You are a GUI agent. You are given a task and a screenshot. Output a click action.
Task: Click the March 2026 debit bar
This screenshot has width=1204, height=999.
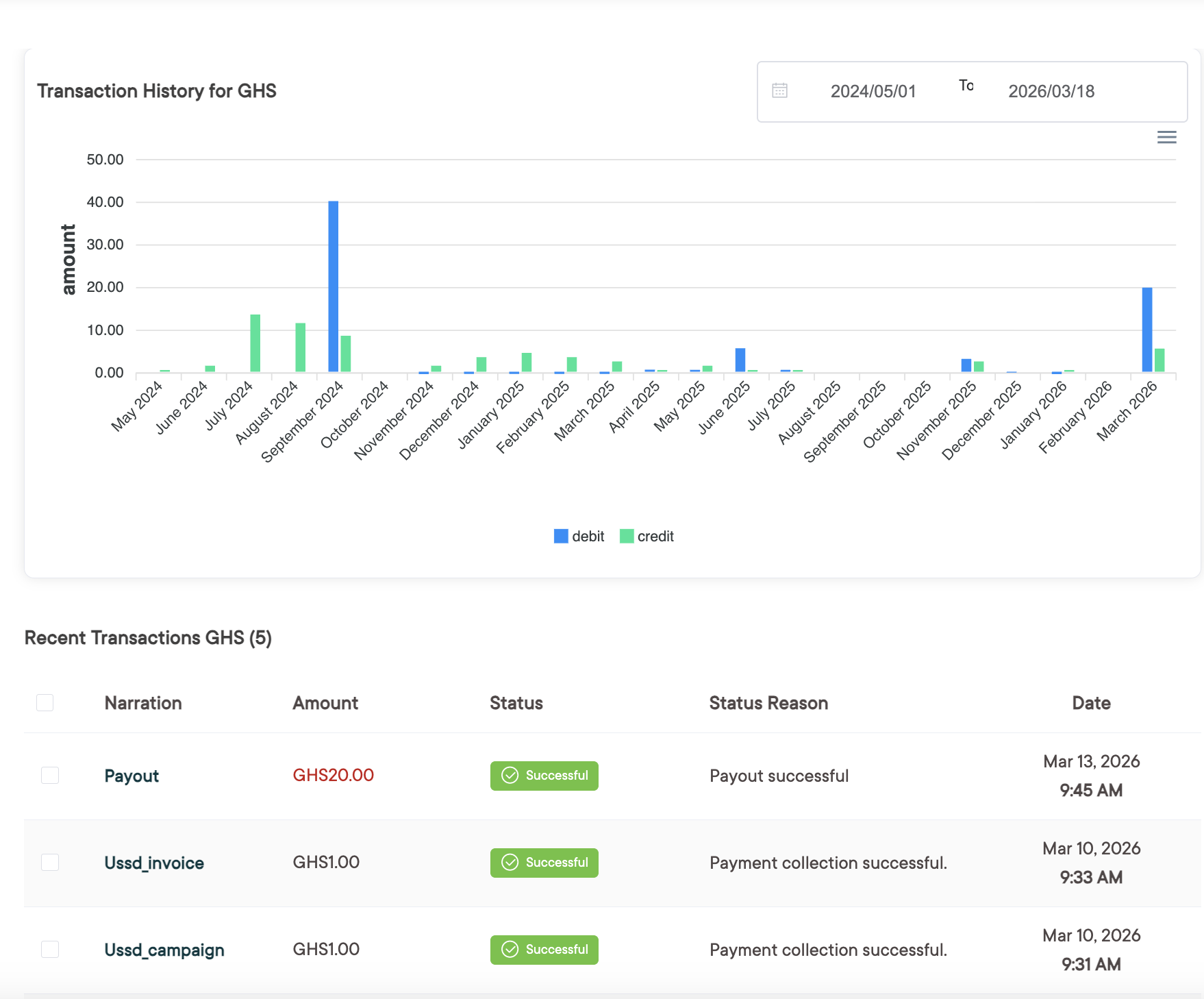coord(1147,330)
